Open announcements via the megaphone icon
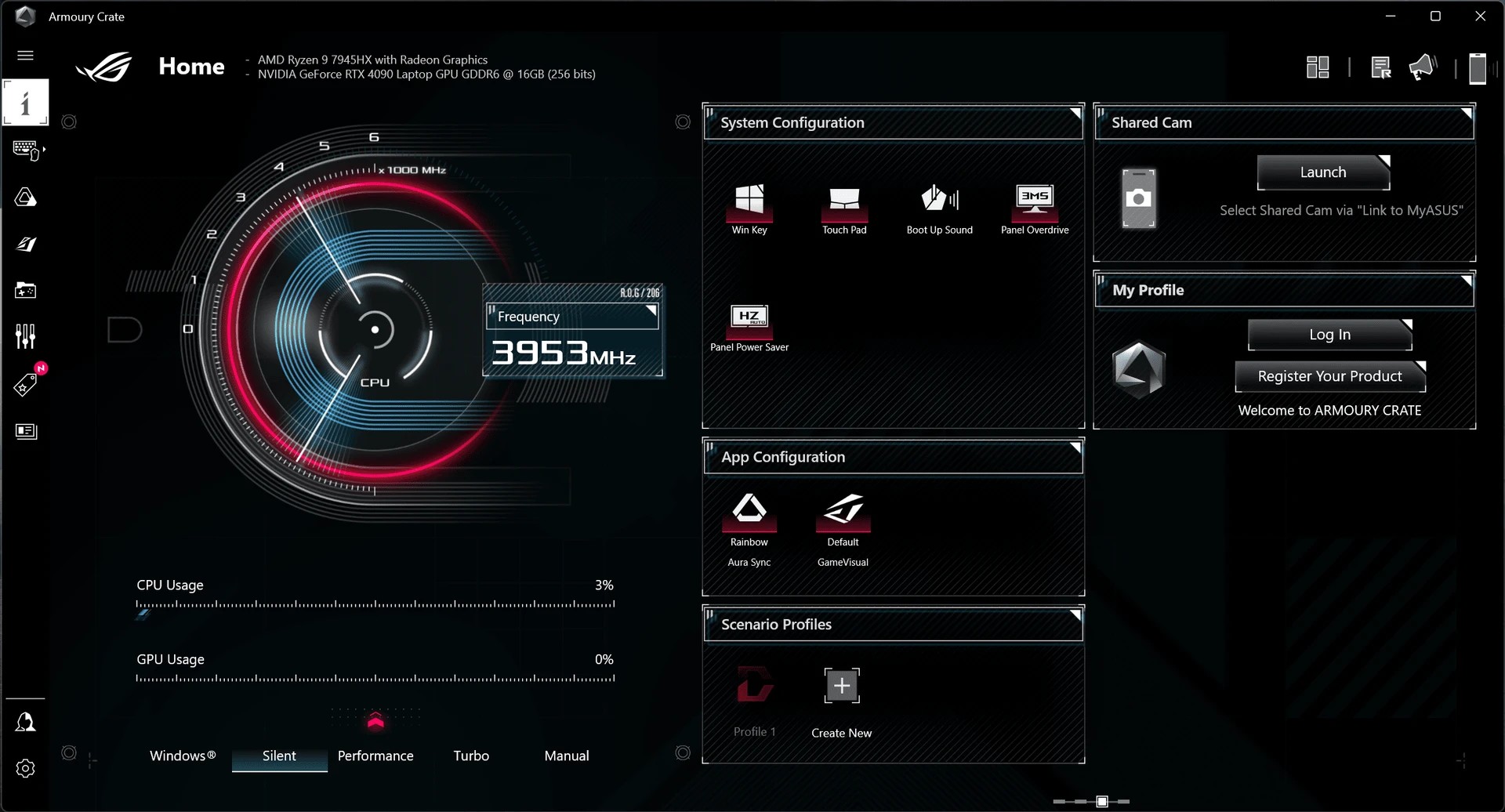 [1422, 67]
